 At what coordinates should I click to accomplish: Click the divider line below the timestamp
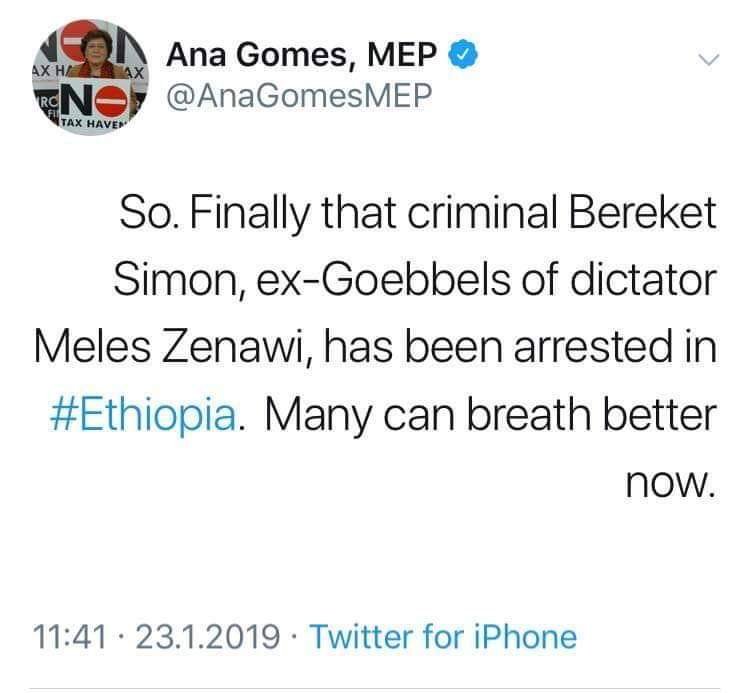click(x=375, y=688)
